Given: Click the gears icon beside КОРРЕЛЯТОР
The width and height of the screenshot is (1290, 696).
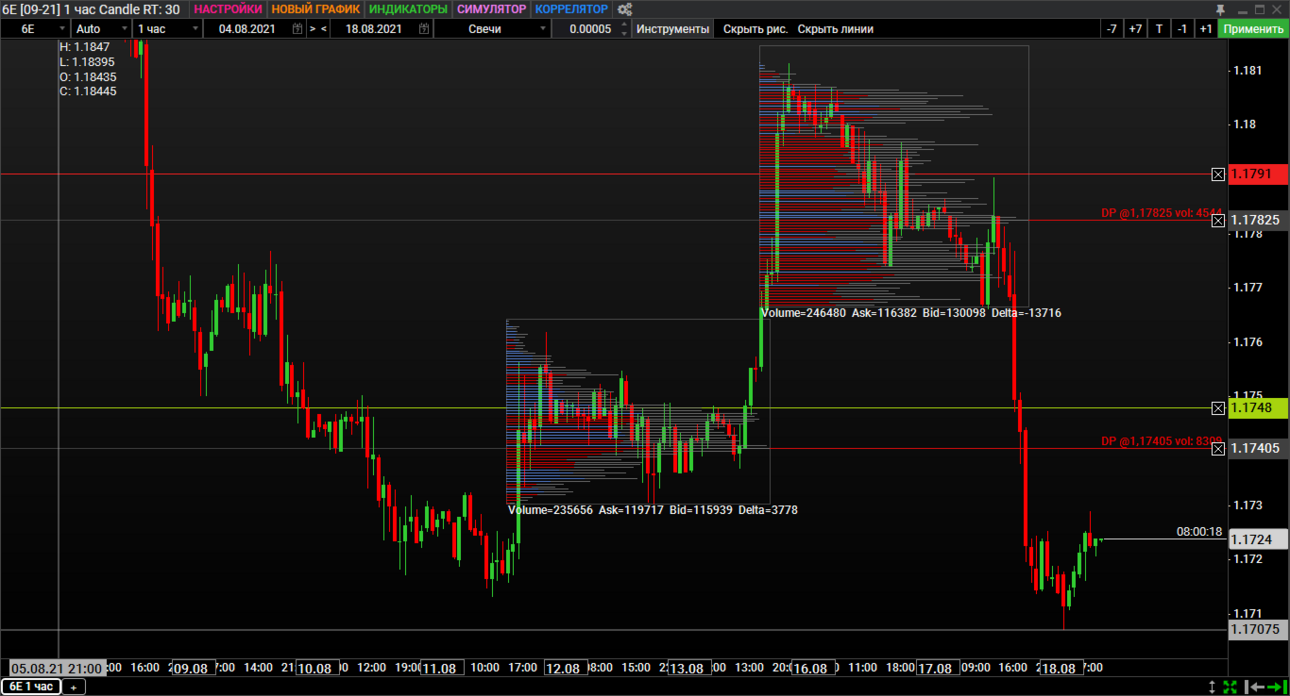Looking at the screenshot, I should [625, 9].
